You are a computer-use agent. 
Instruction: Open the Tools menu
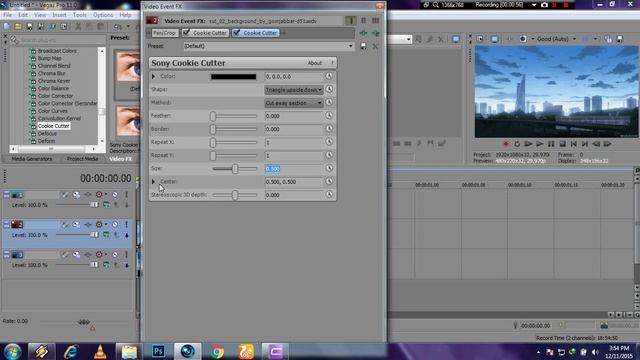click(x=80, y=15)
